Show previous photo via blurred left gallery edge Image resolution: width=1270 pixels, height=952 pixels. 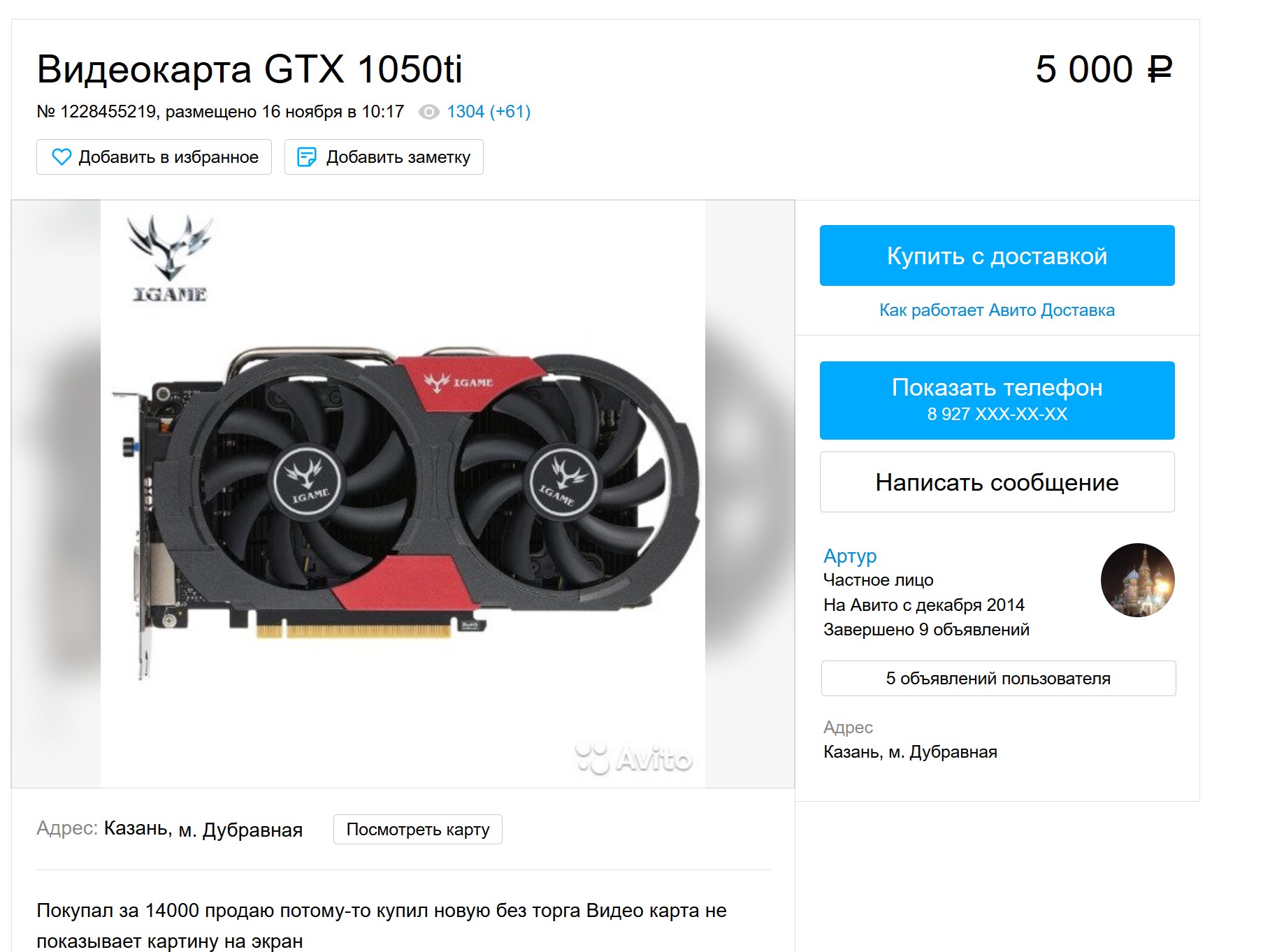[56, 494]
